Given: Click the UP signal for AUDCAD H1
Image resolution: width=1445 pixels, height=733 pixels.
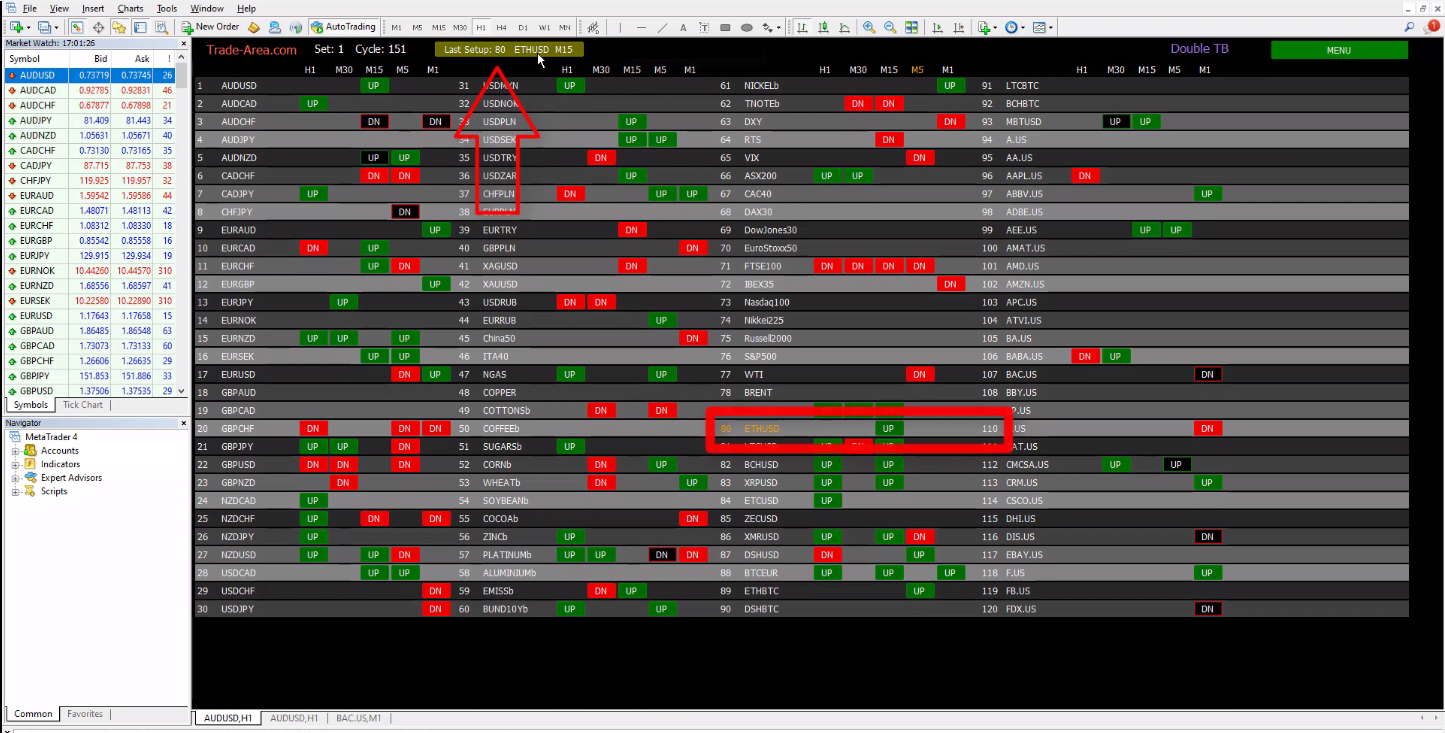Looking at the screenshot, I should point(313,104).
